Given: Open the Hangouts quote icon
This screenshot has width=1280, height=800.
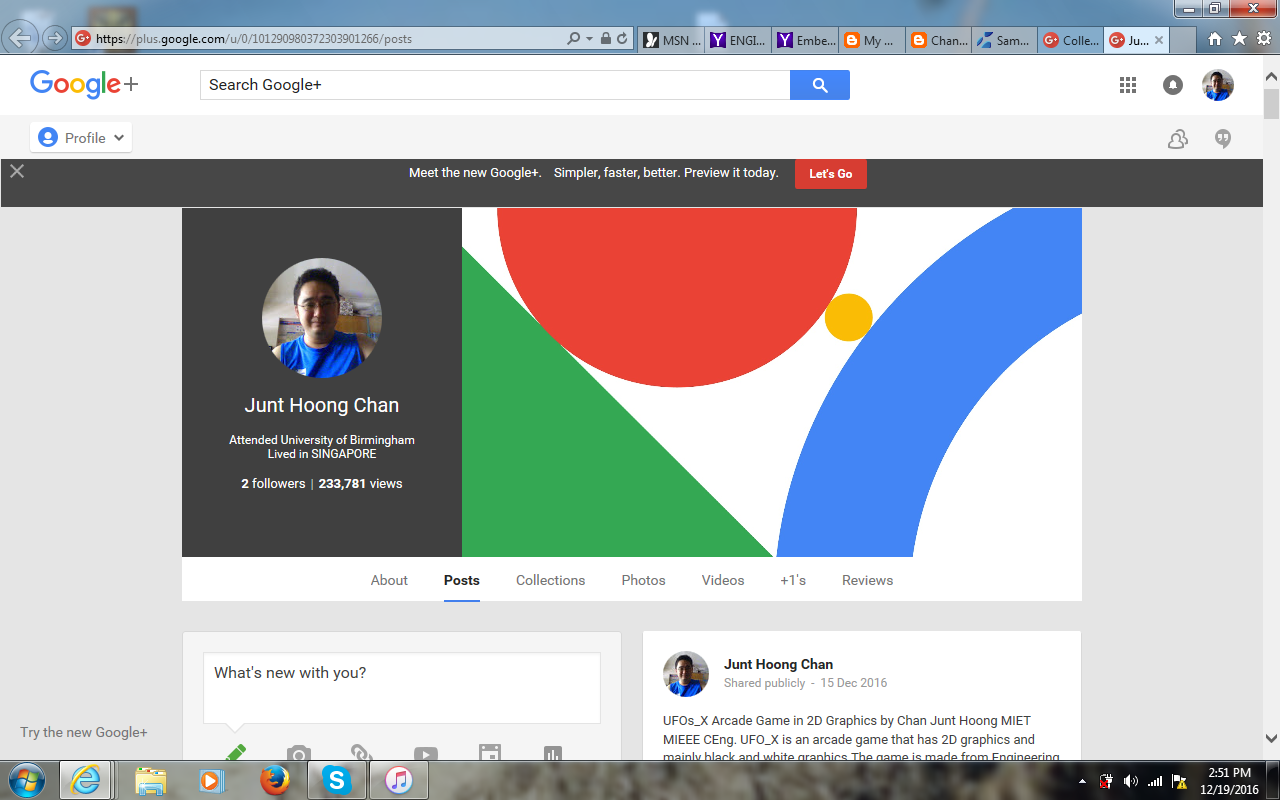Looking at the screenshot, I should pyautogui.click(x=1223, y=139).
